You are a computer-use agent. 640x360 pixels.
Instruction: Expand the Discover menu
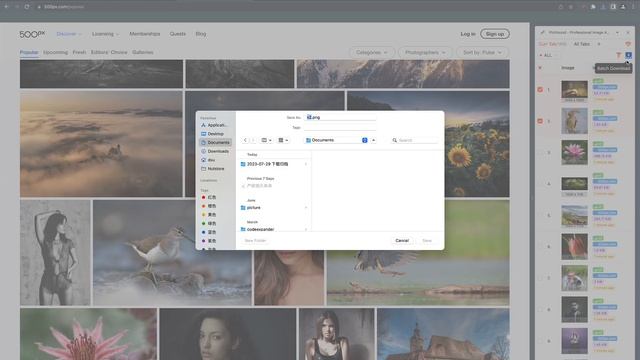point(69,34)
